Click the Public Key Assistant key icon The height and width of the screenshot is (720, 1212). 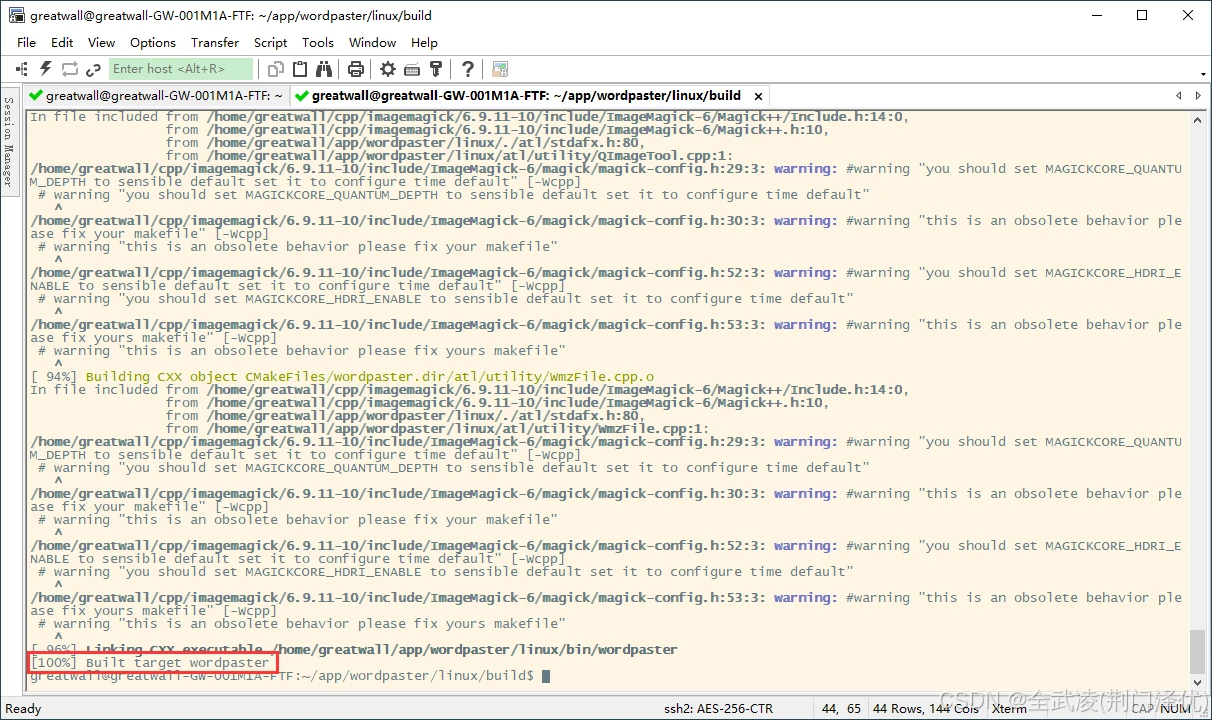(x=436, y=69)
